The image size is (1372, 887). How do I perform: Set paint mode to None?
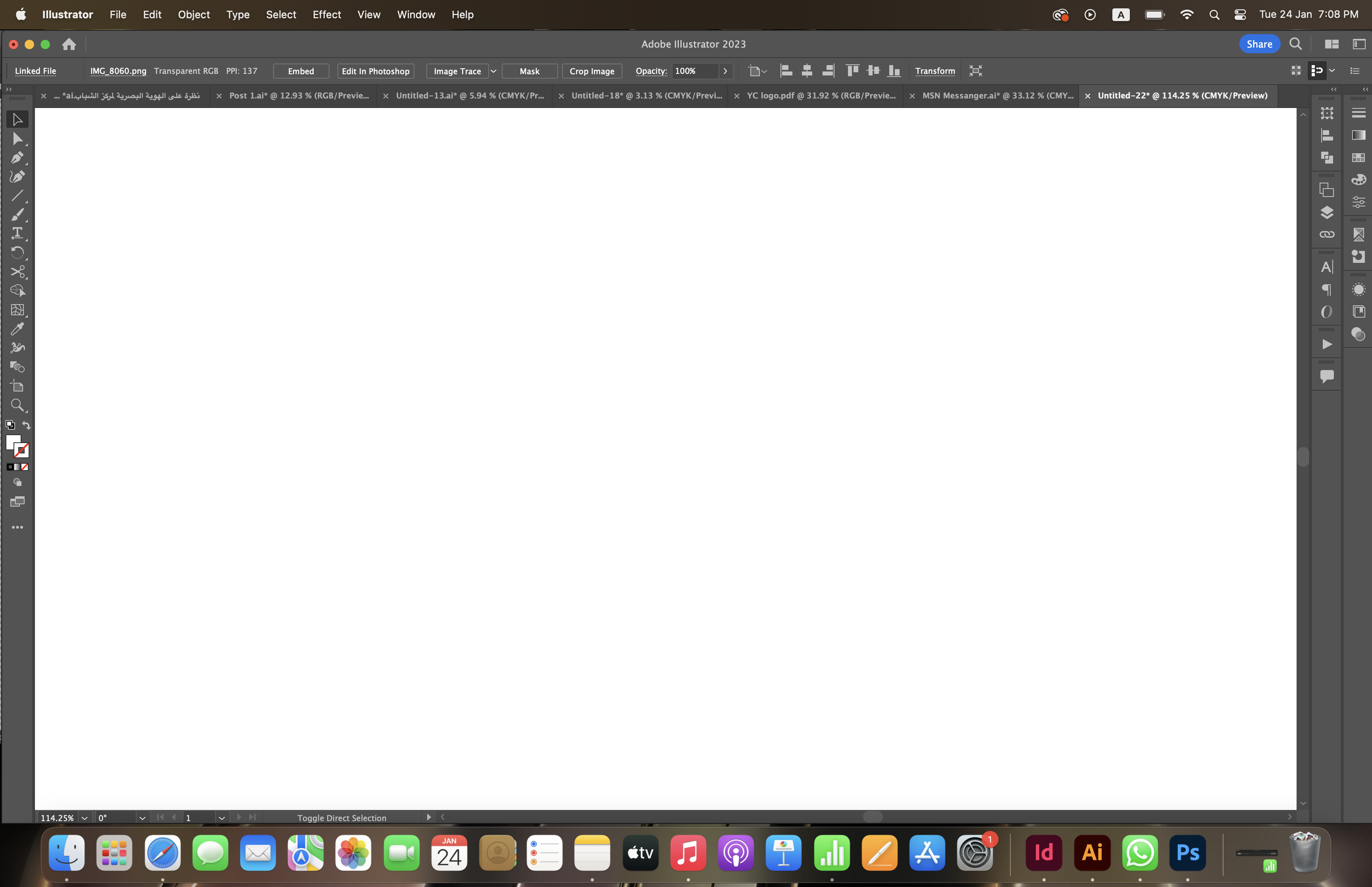25,467
